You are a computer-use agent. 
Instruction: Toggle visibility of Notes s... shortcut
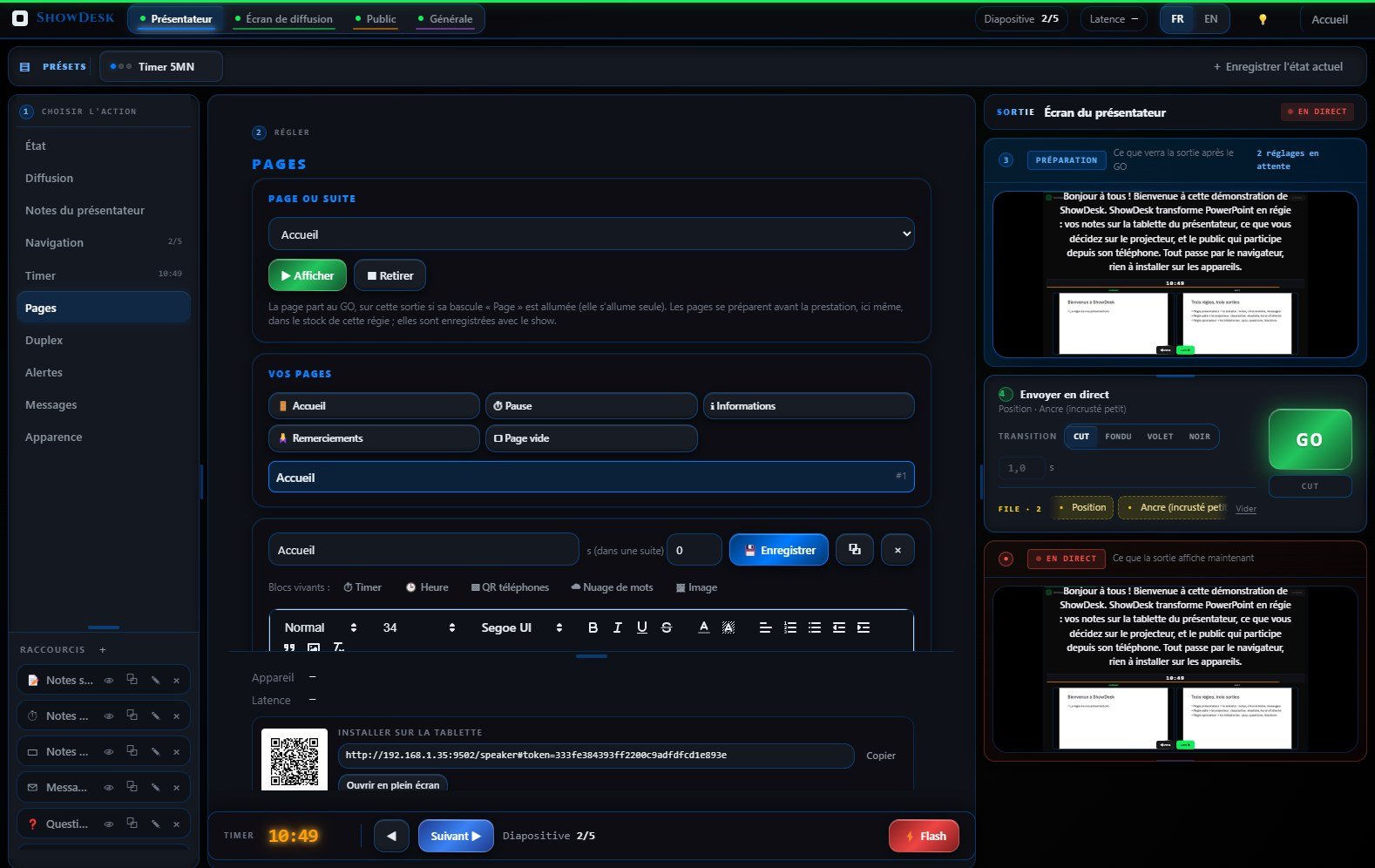click(109, 681)
